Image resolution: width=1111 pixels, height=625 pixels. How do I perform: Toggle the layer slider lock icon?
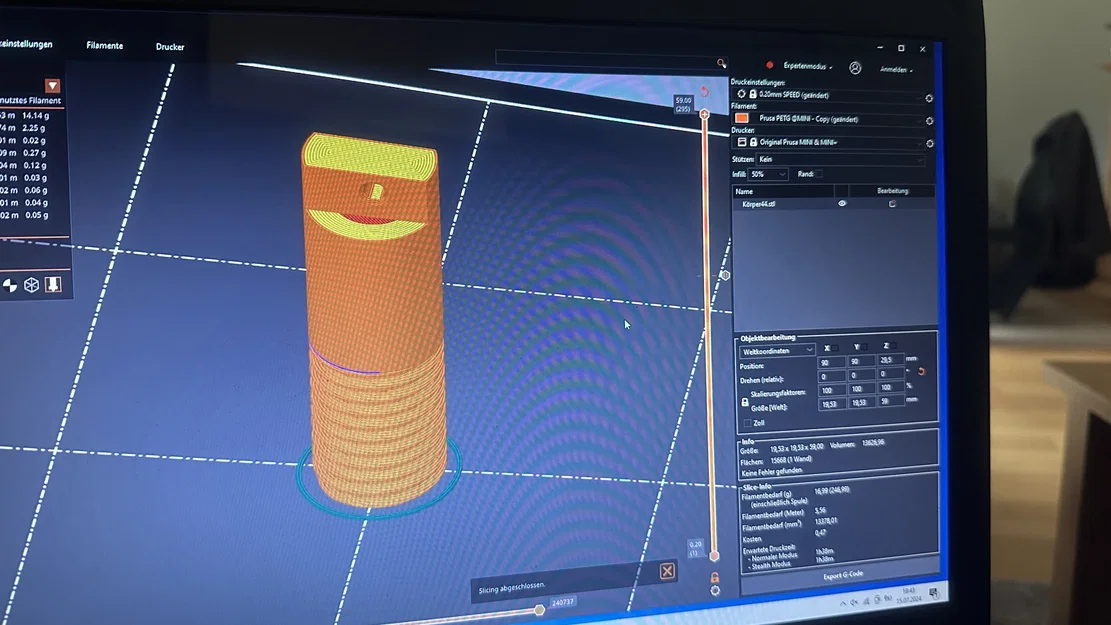click(x=715, y=578)
